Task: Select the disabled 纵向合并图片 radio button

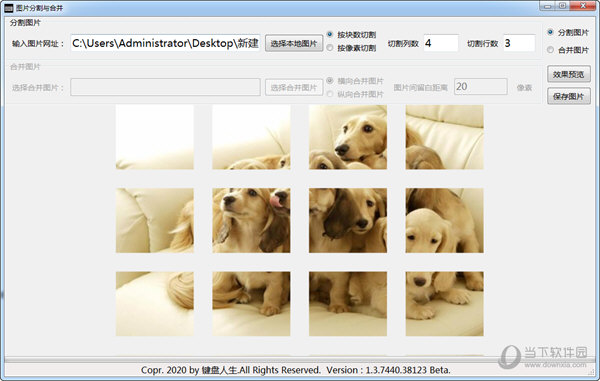Action: (329, 94)
